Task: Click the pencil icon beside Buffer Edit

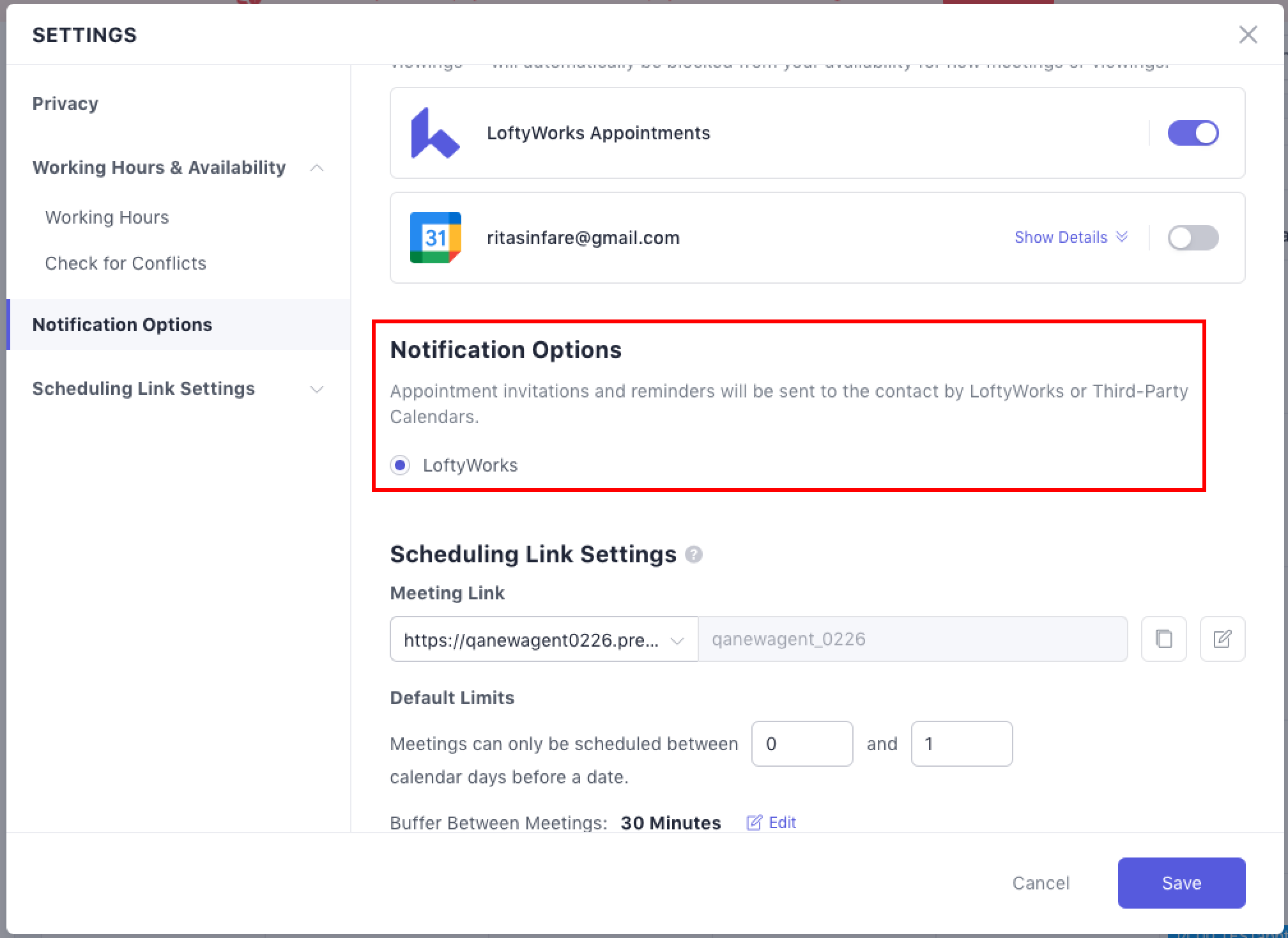Action: 754,822
